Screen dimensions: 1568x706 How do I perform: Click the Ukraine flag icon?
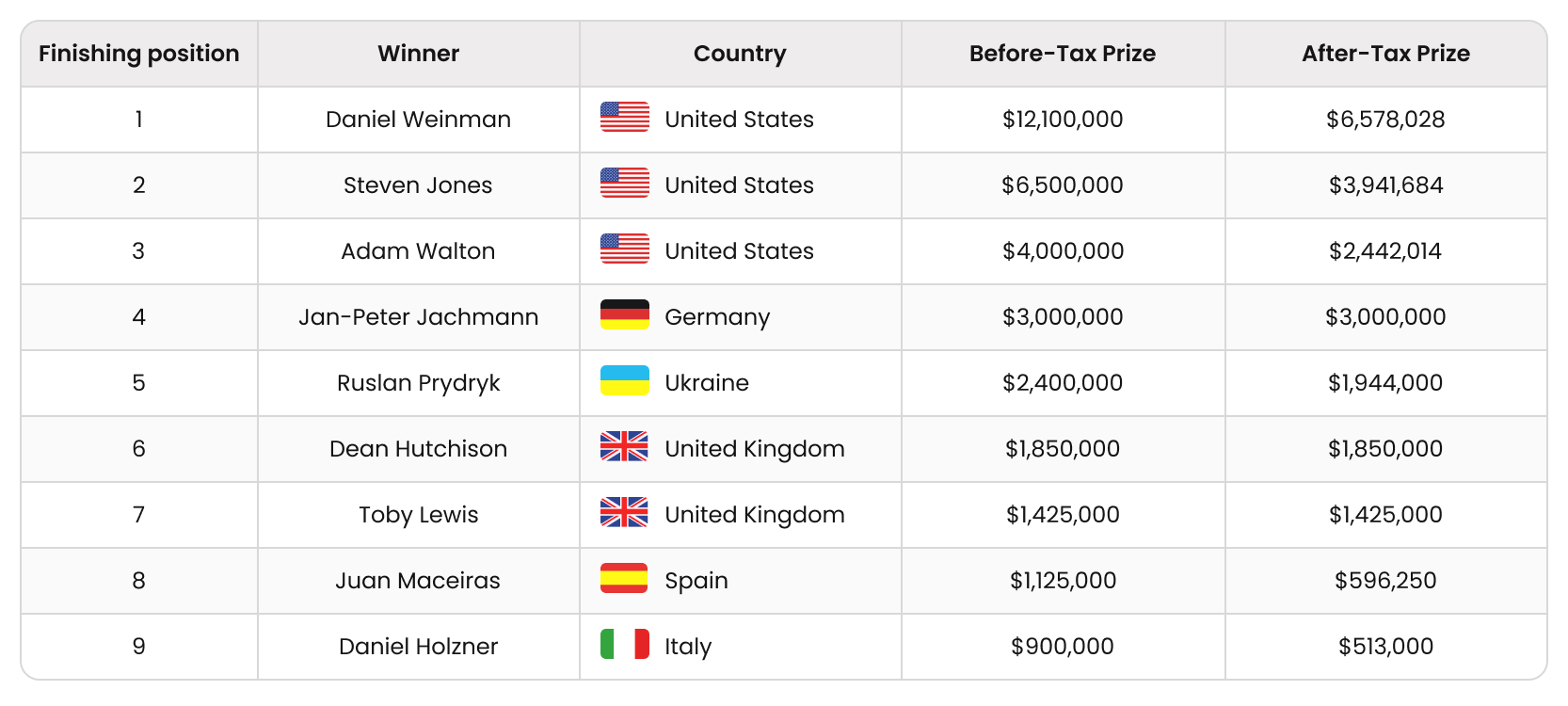(625, 381)
